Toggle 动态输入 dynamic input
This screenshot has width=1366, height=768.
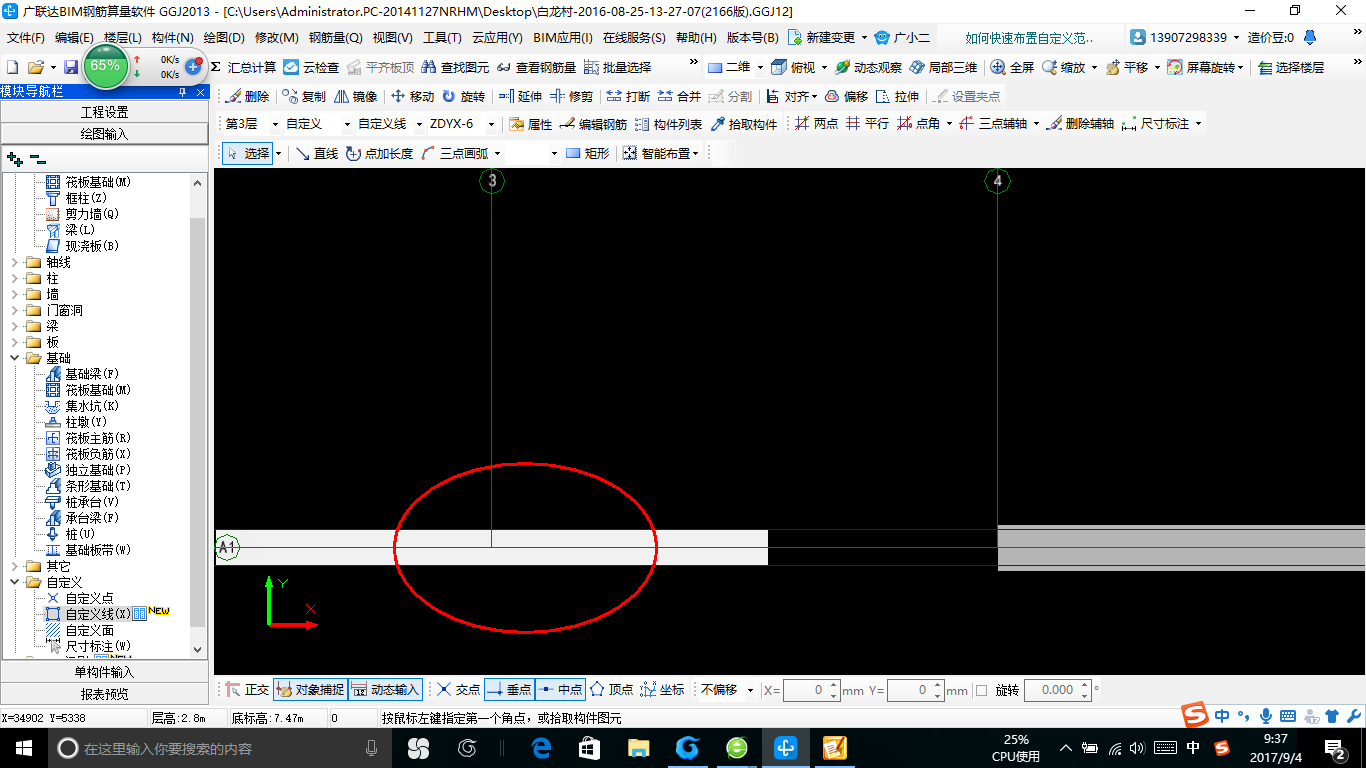point(385,690)
